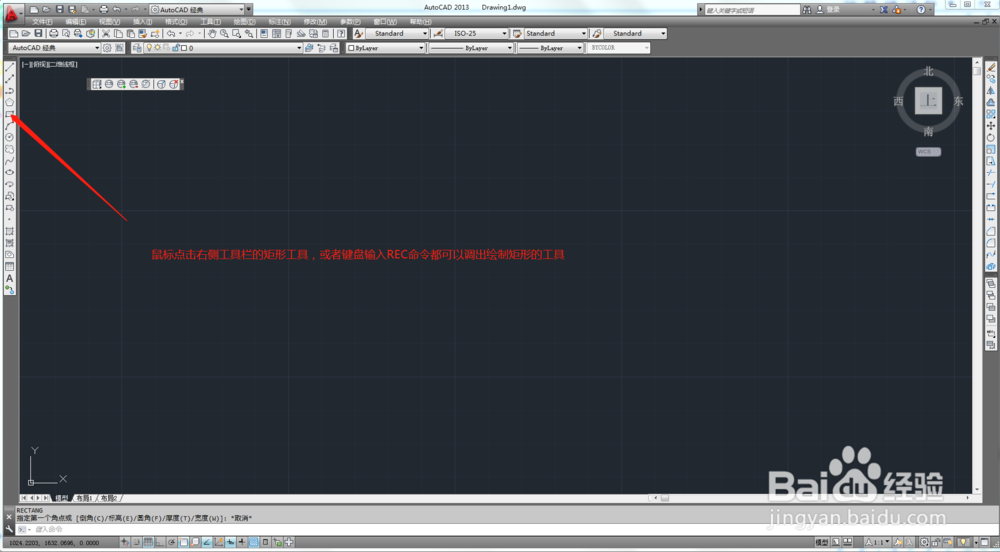Open the 绘图(D) menu
Image resolution: width=1000 pixels, height=552 pixels.
point(244,22)
